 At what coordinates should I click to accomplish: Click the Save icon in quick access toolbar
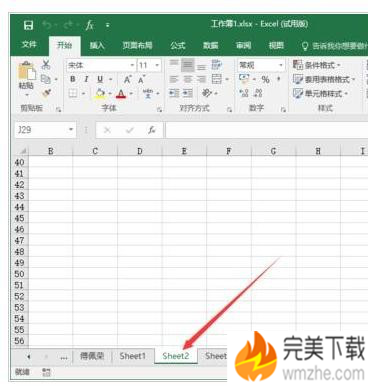28,25
